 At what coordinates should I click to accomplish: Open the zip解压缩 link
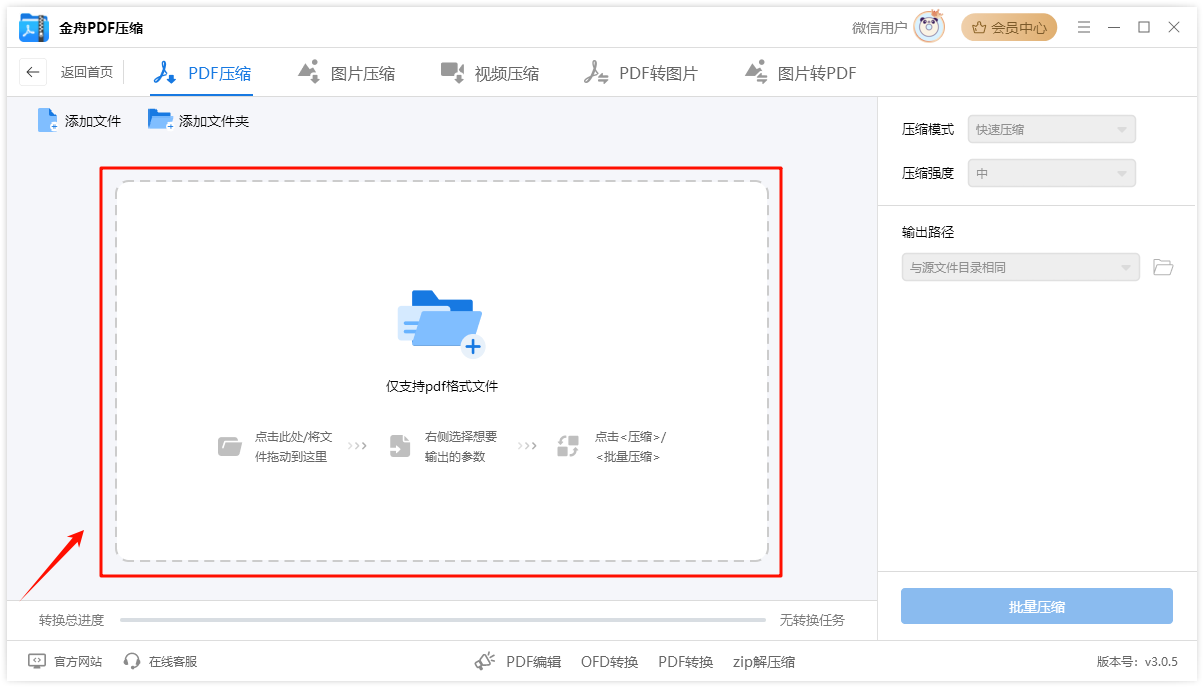point(764,661)
